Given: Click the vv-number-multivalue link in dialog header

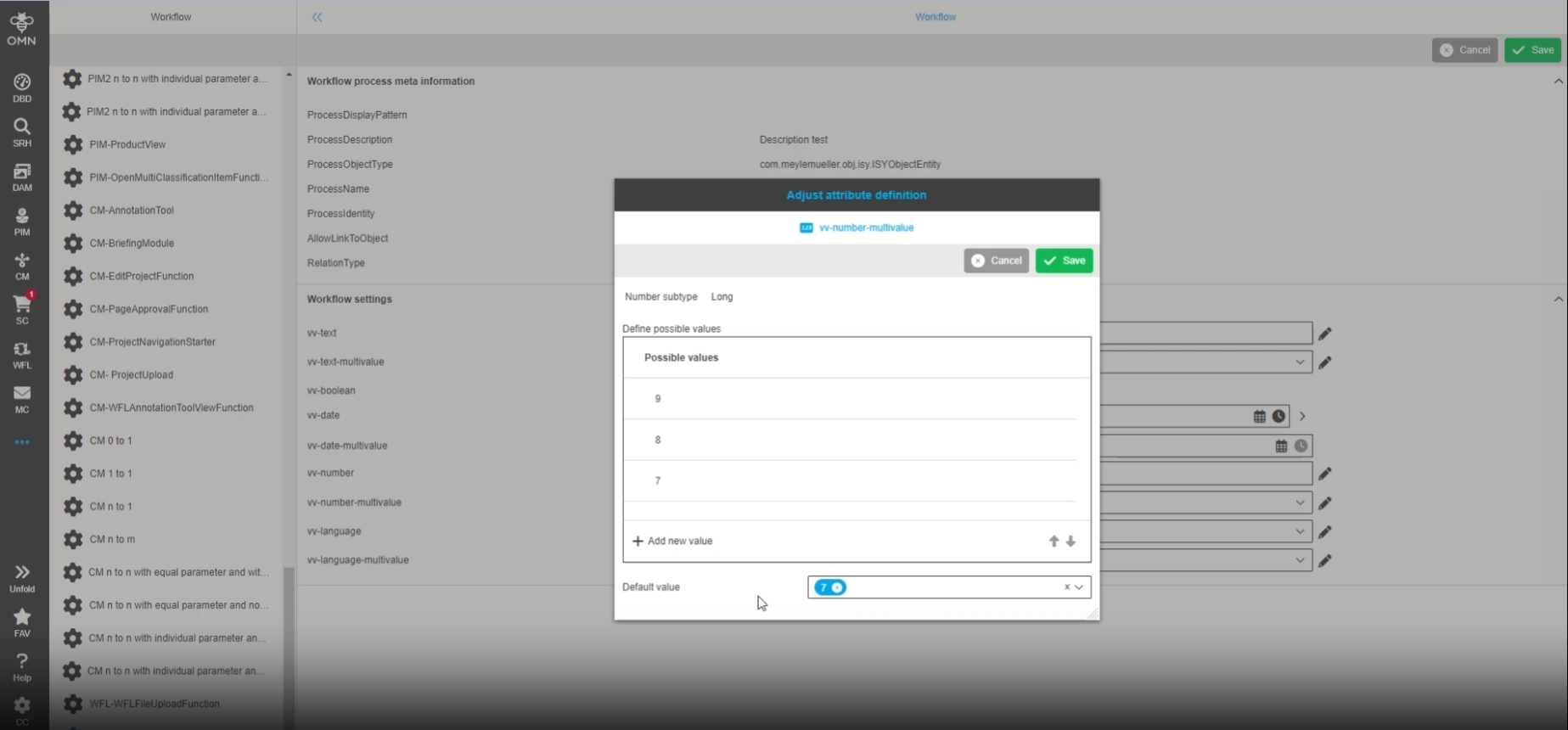Looking at the screenshot, I should click(866, 227).
